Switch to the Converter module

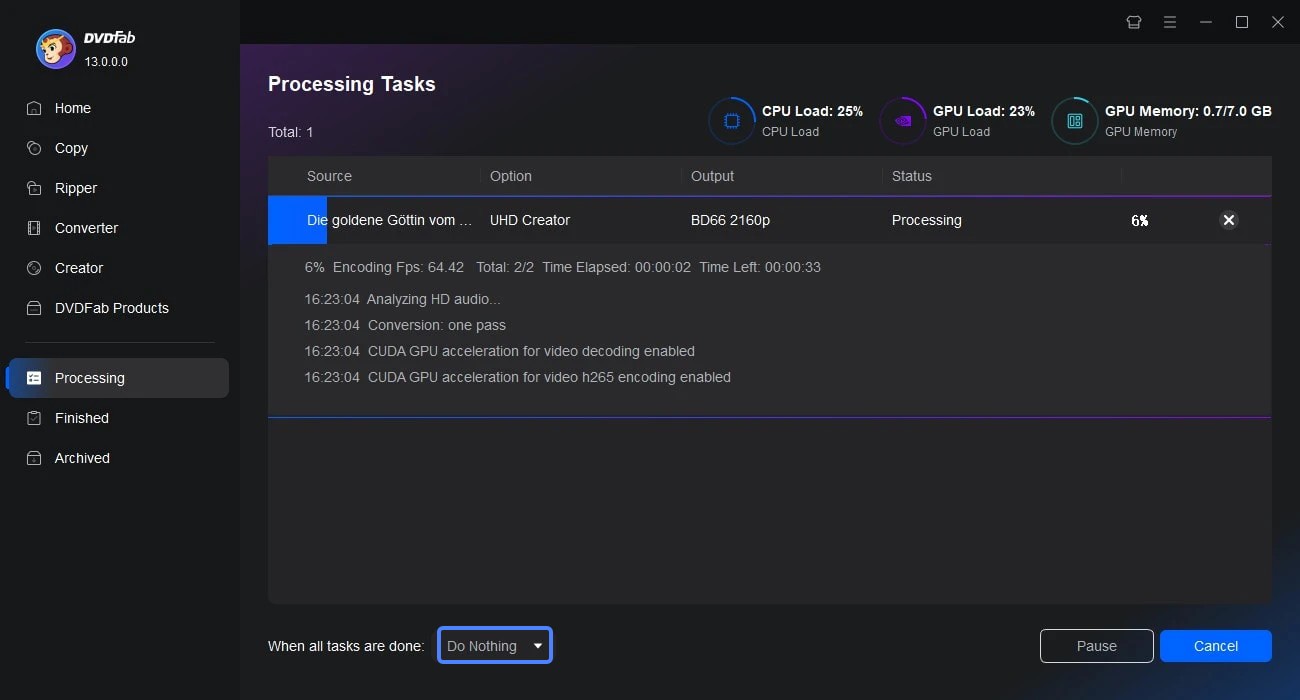pyautogui.click(x=86, y=228)
